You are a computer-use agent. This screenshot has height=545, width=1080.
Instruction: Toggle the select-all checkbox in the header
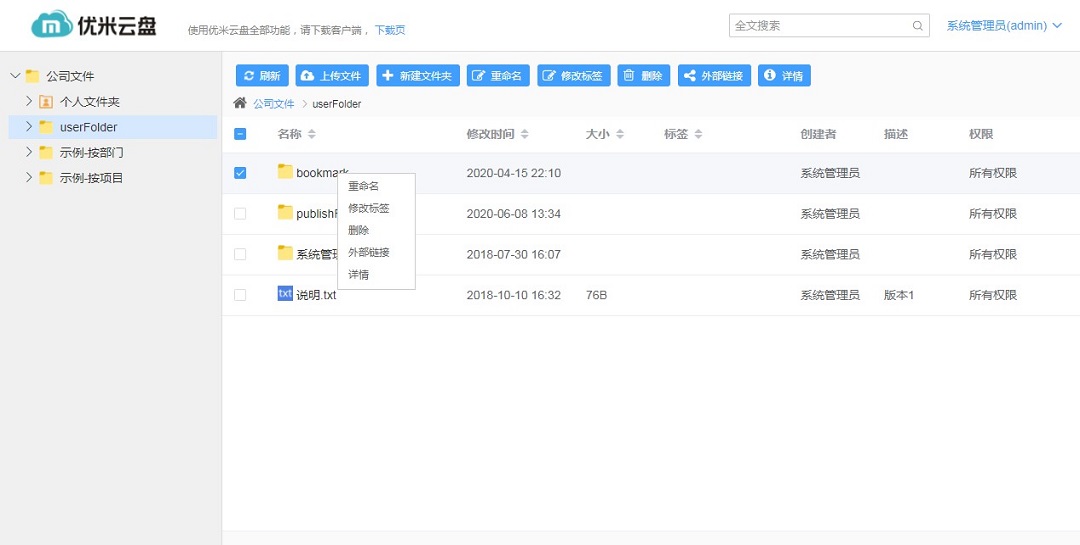[240, 134]
